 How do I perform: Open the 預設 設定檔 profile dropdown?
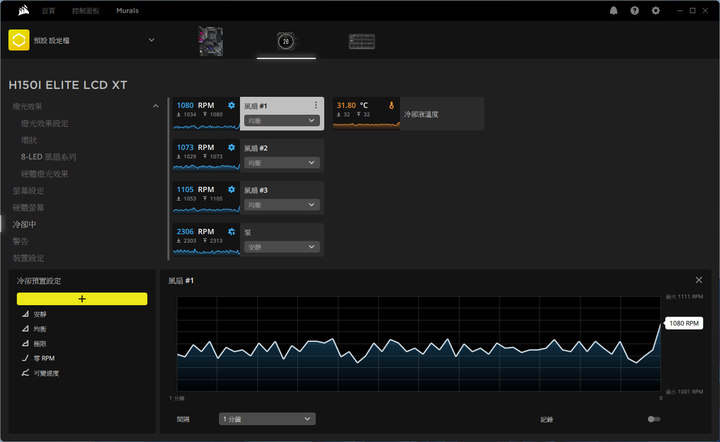coord(152,40)
